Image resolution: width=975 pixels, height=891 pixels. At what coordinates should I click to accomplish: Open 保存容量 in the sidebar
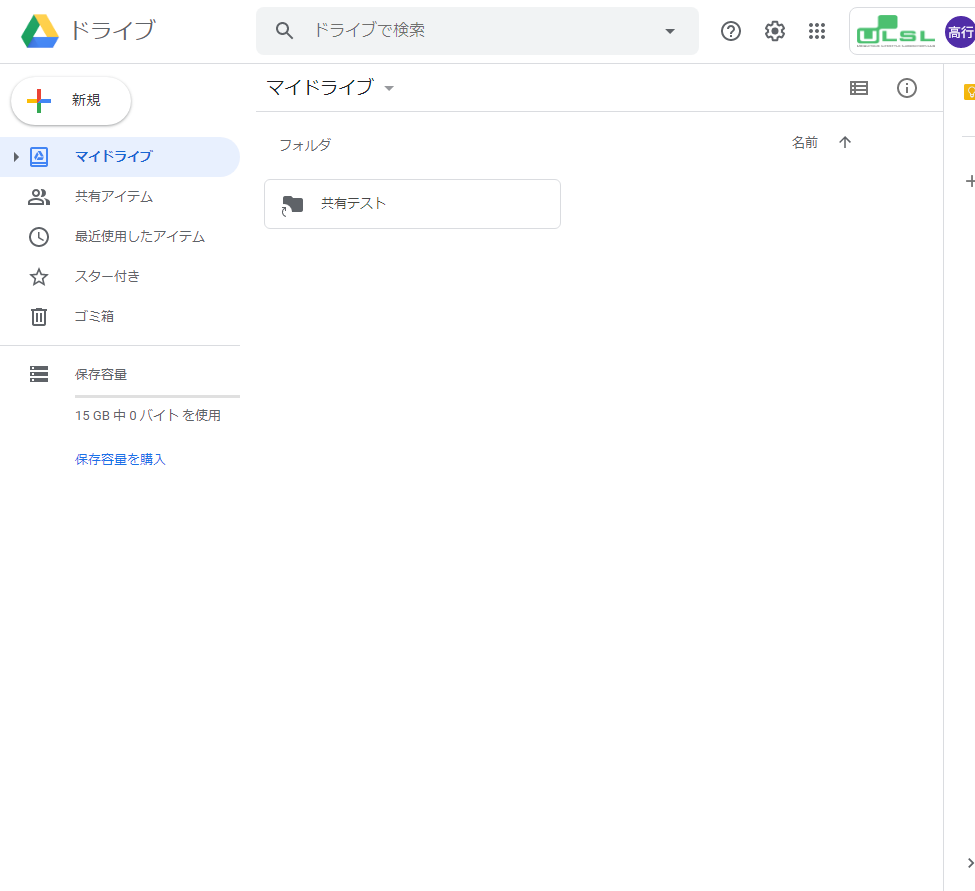(x=101, y=374)
